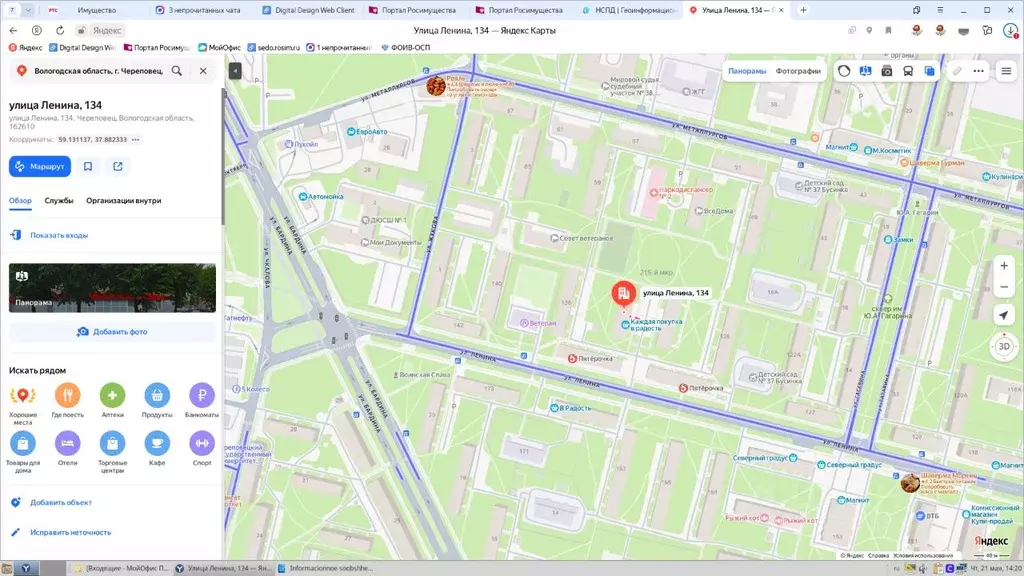
Task: Switch to the Службы tab
Action: (x=59, y=200)
